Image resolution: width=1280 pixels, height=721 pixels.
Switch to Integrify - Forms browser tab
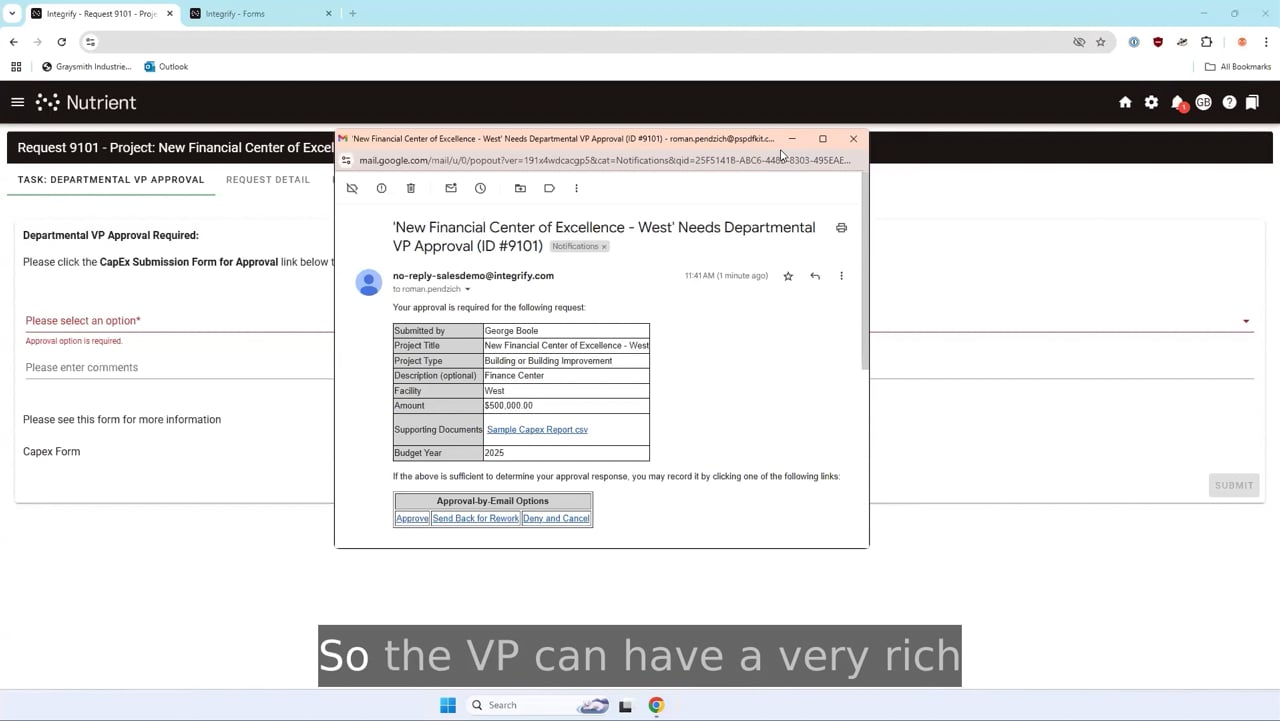pos(260,14)
